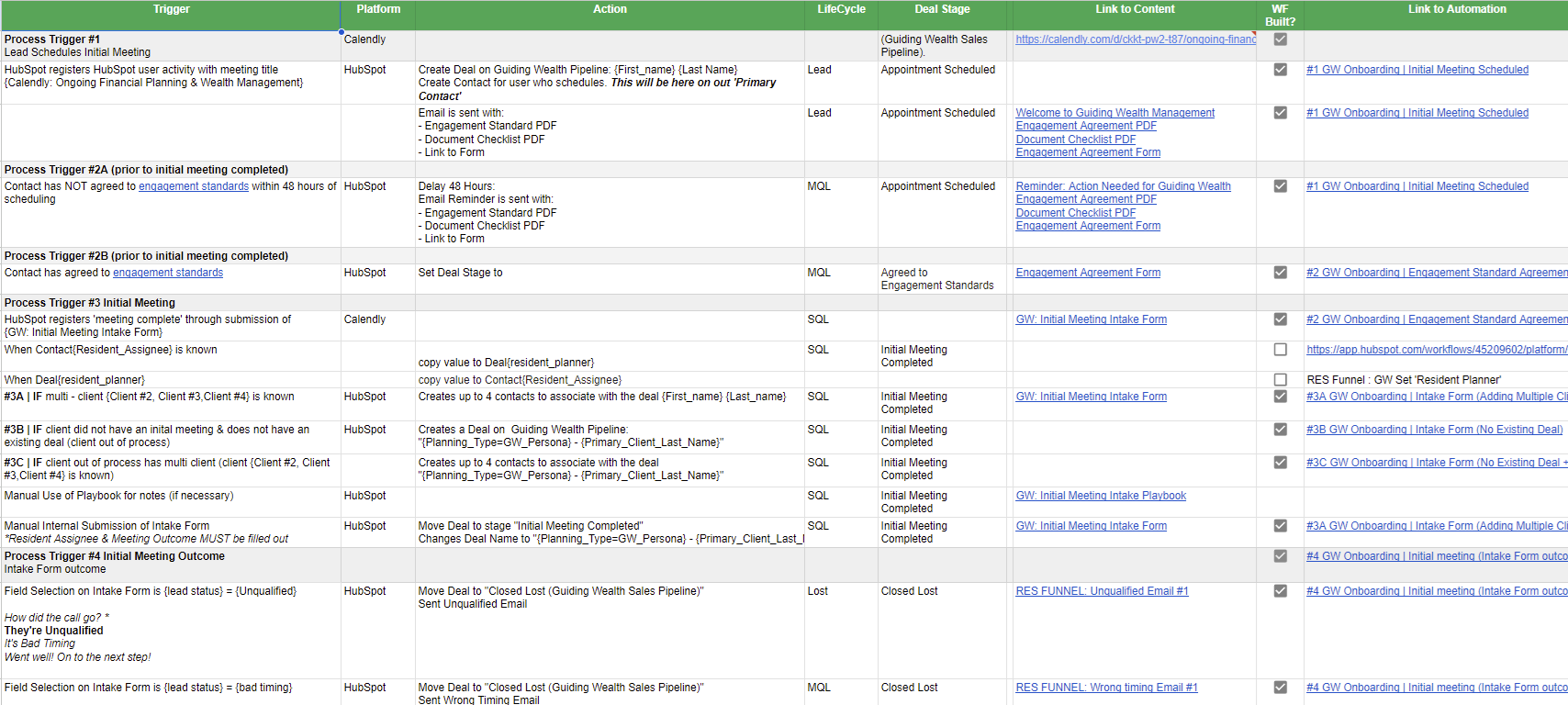Open Engagement Agreement Form link in 'Agreed to Engagement Standards' row
Viewport: 1568px width, 705px height.
(1088, 273)
